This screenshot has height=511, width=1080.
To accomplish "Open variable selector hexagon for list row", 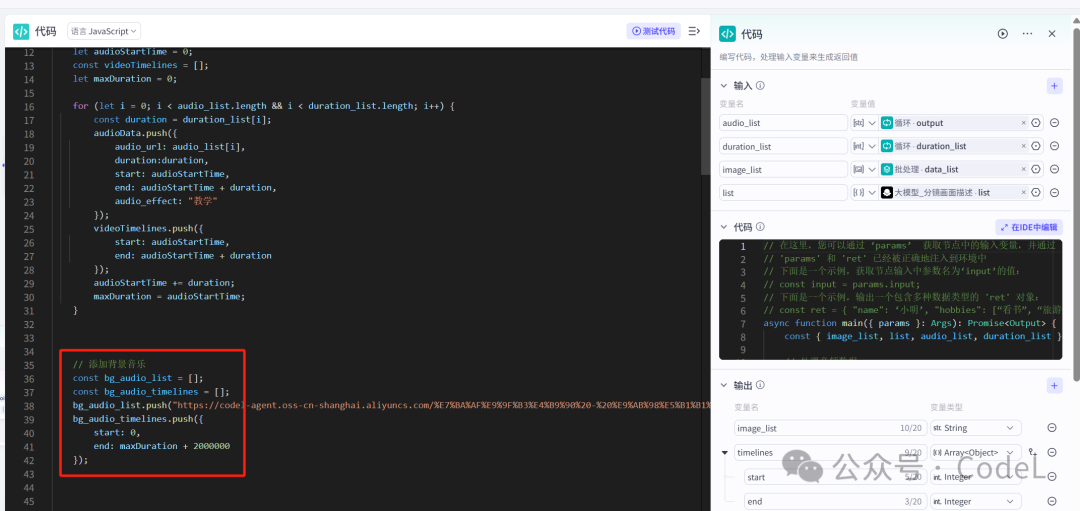I will pos(1036,194).
